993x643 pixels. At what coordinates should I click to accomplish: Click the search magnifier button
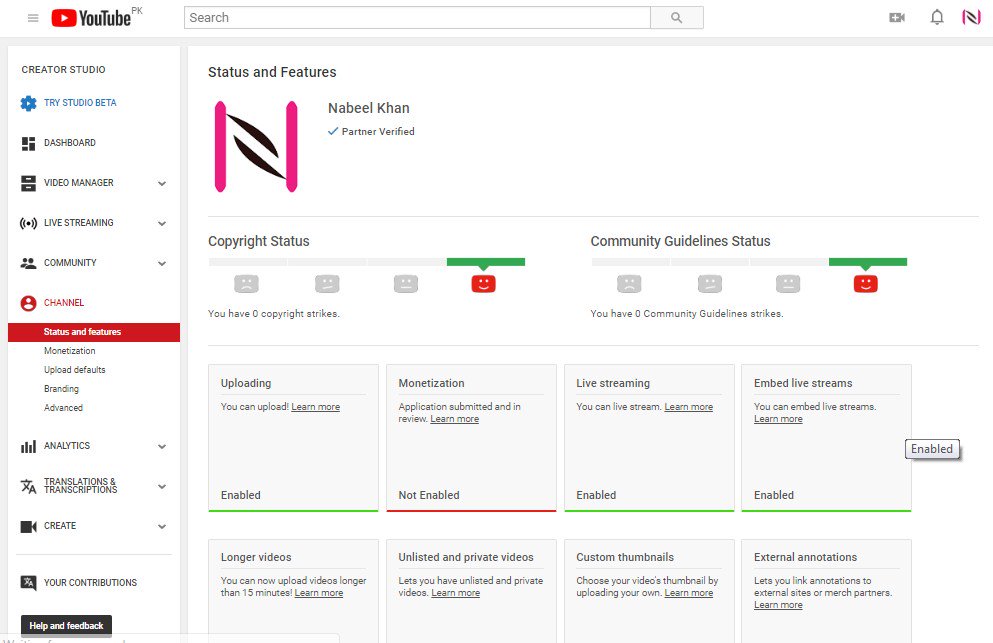(x=676, y=18)
